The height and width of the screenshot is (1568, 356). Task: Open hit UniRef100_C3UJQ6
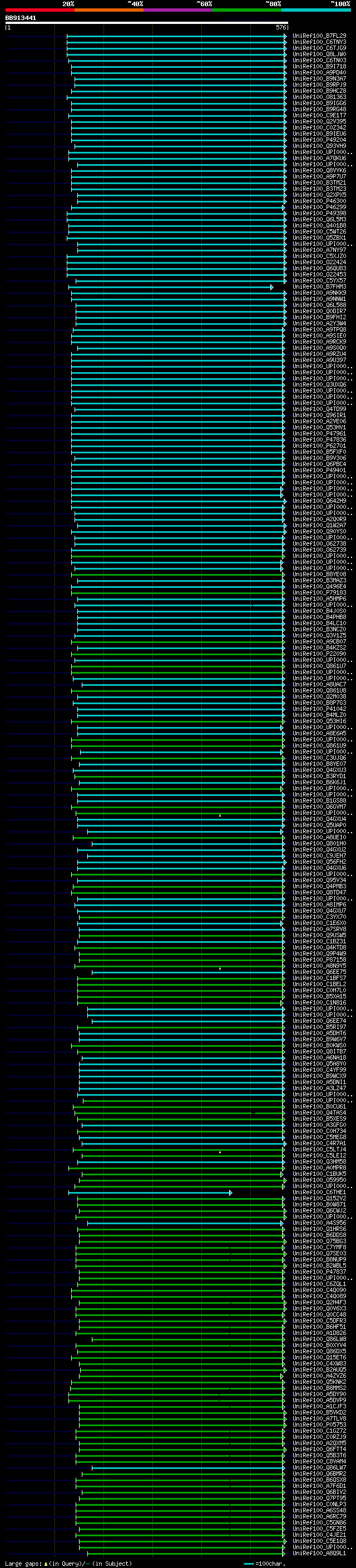[319, 758]
